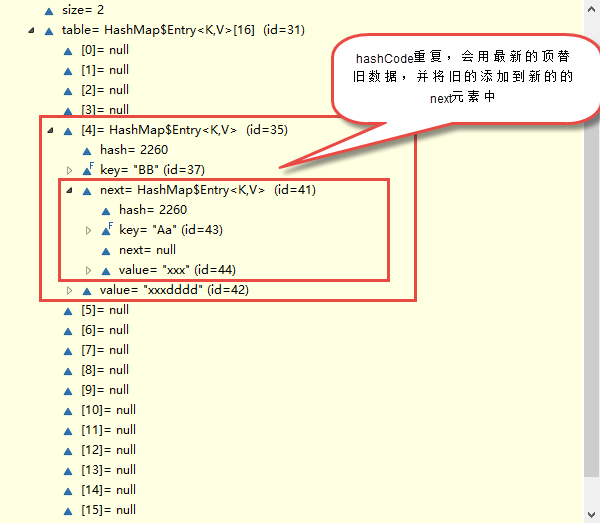This screenshot has height=523, width=600.
Task: Click the field icon beside size= 2
Action: [x=49, y=11]
